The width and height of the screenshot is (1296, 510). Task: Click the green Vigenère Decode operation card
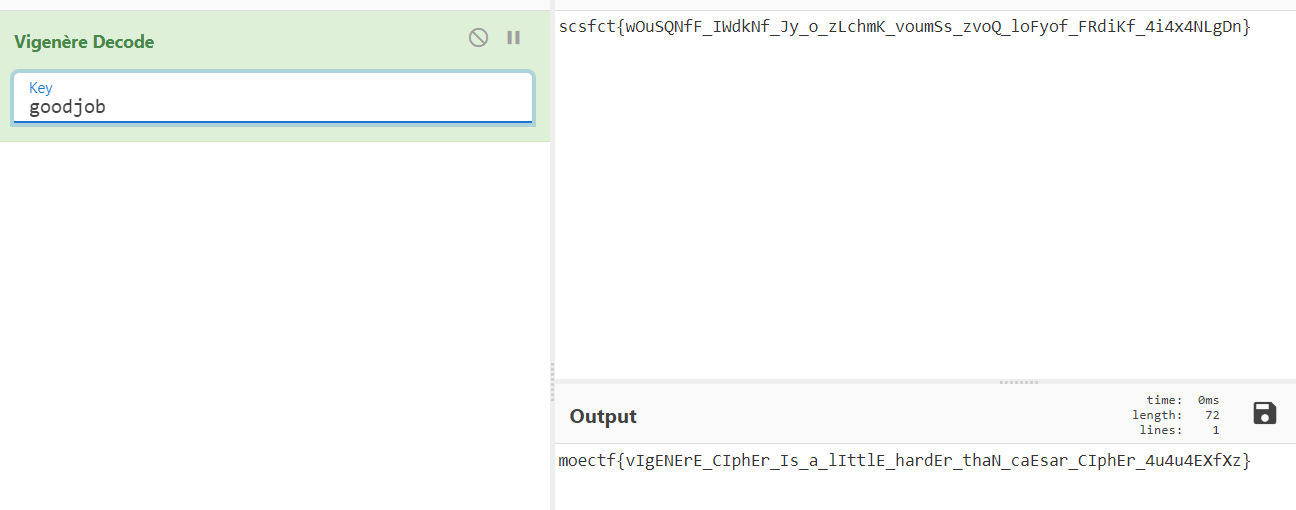(x=274, y=76)
